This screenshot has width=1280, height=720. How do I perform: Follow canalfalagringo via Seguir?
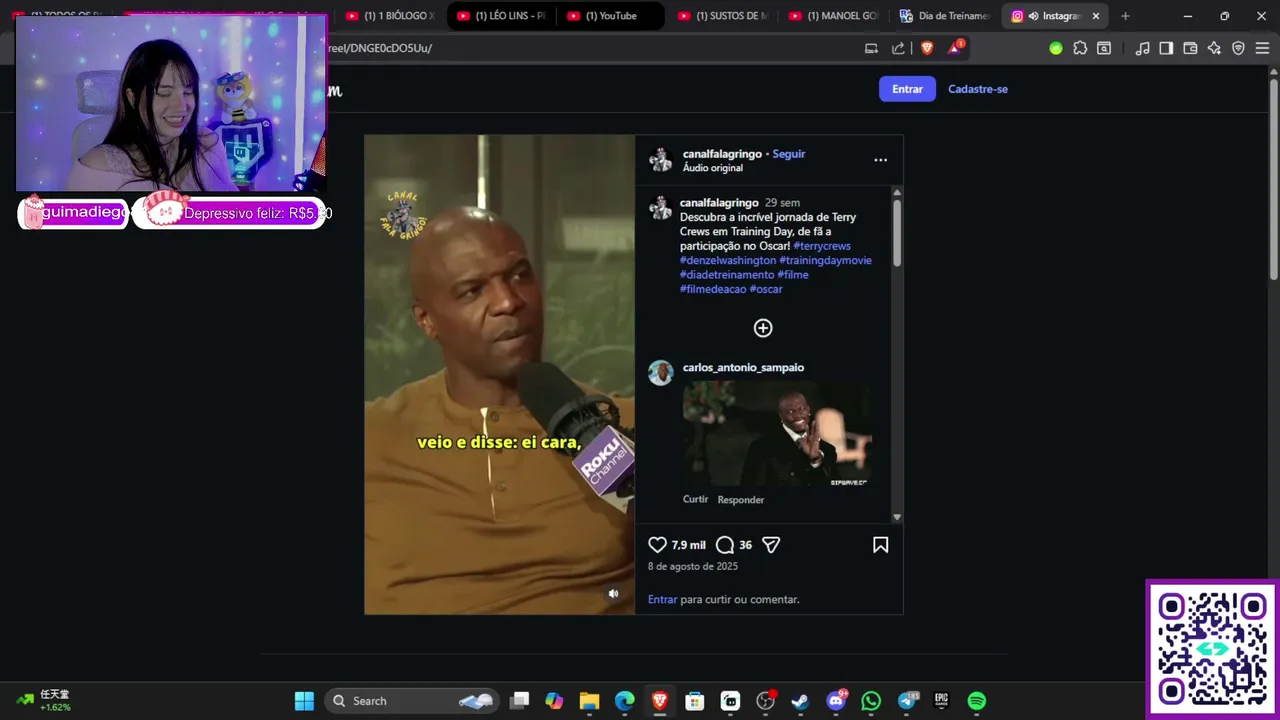(788, 154)
